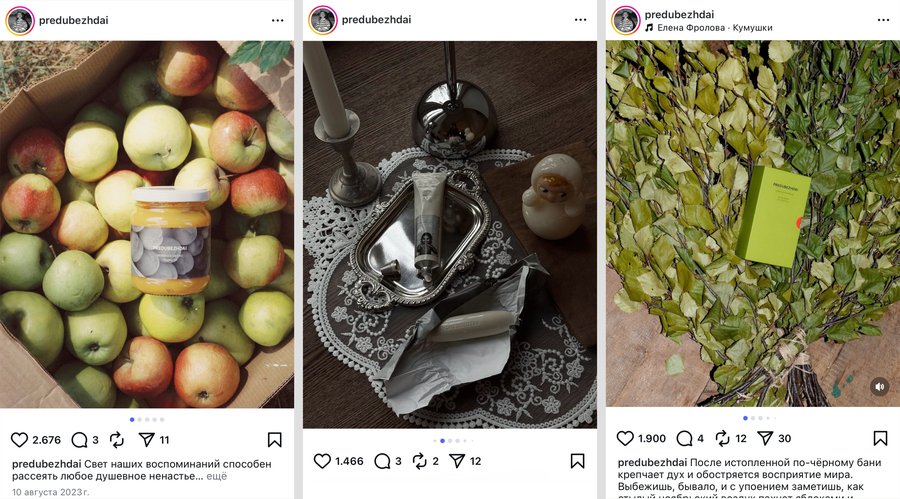Click the heart on green leaves post

625,438
